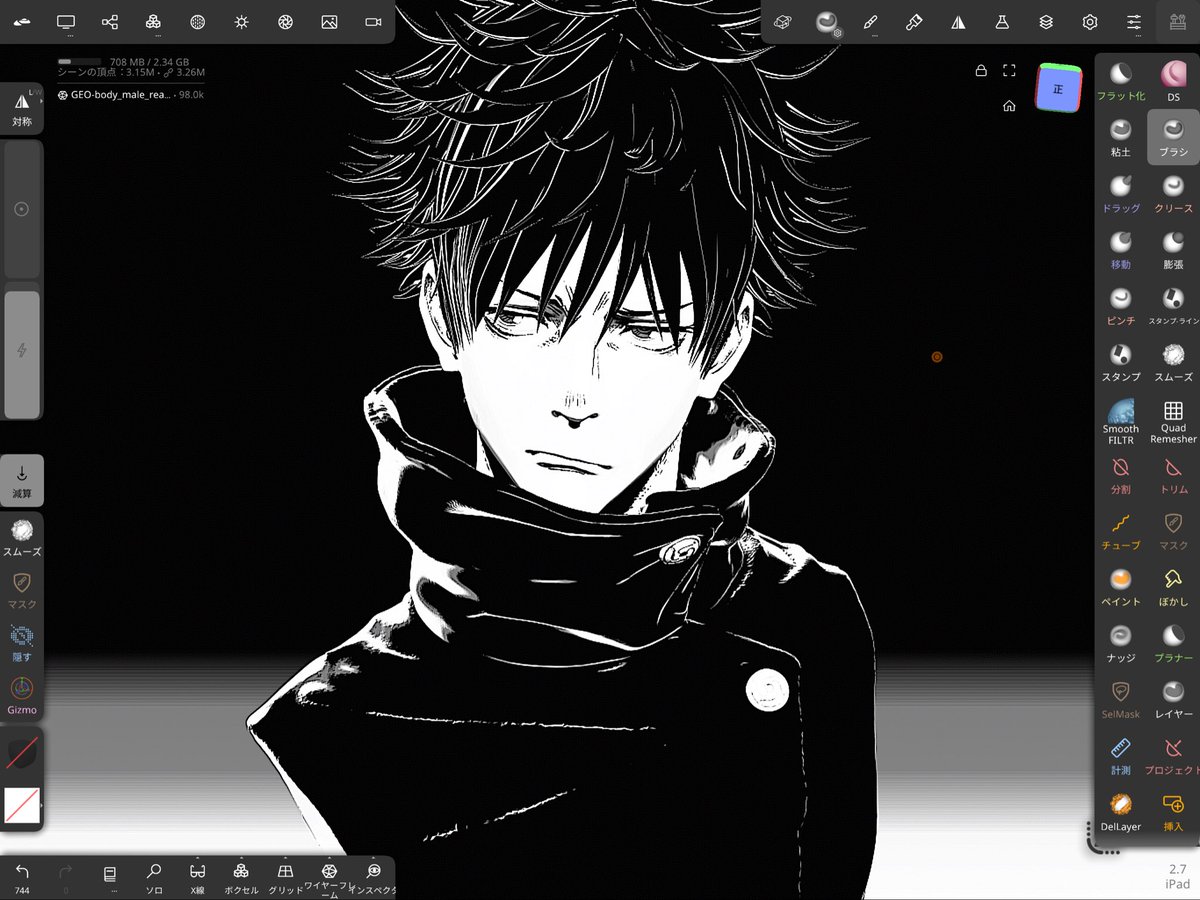Select the ブラシ brush tool
The image size is (1200, 900).
[x=1173, y=136]
